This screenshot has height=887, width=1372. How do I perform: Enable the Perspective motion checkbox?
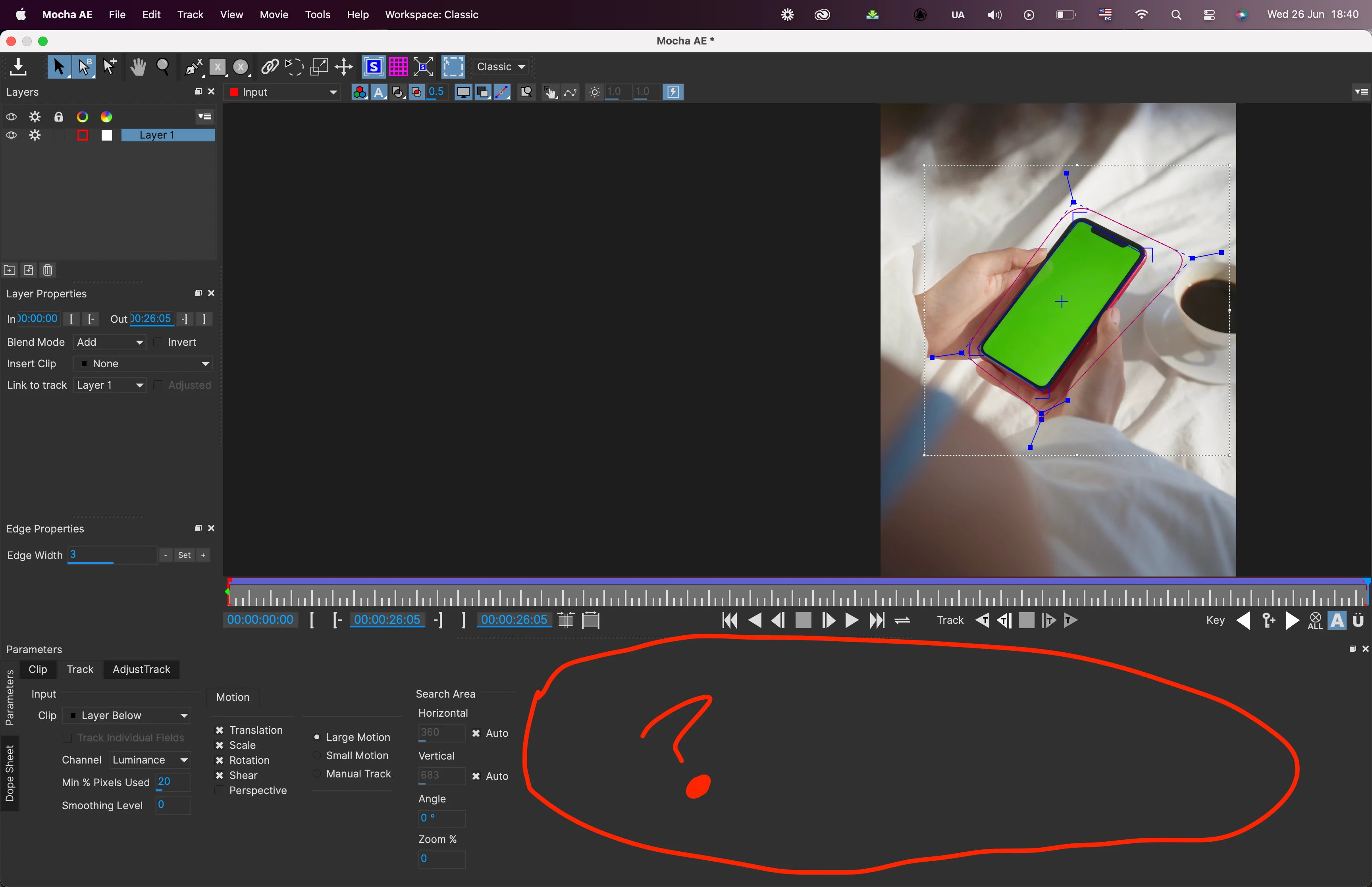(x=220, y=790)
